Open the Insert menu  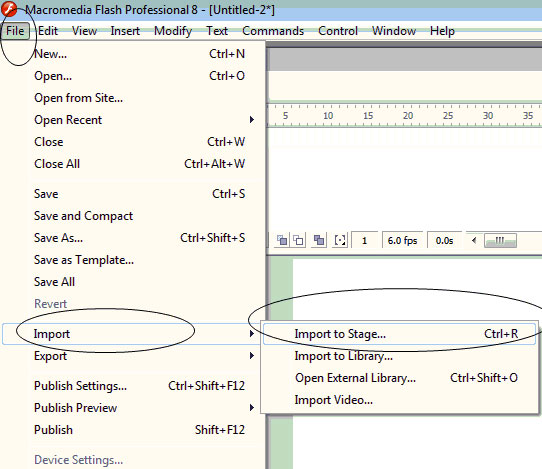(125, 31)
